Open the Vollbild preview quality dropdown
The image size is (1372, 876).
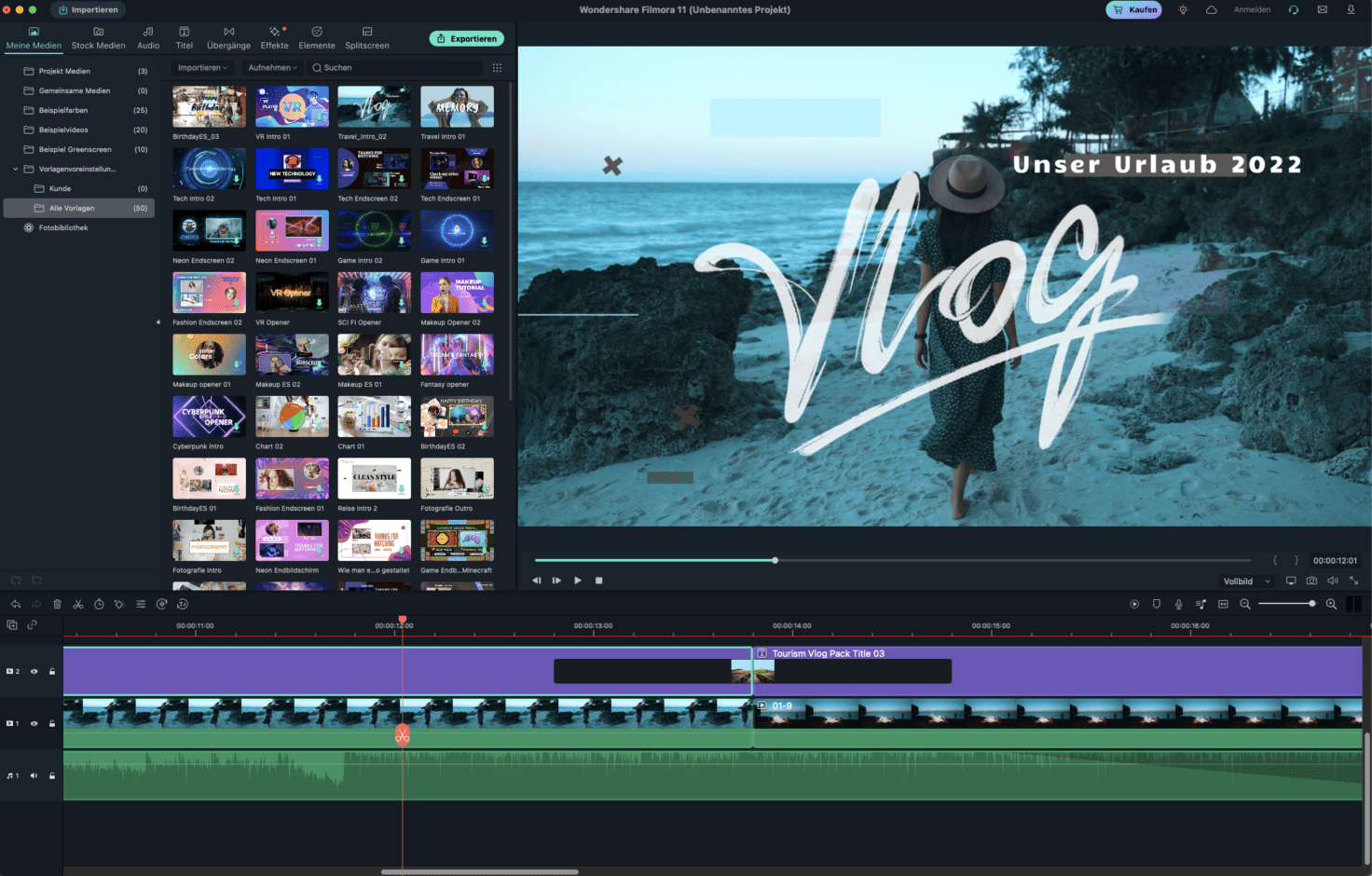click(1246, 582)
